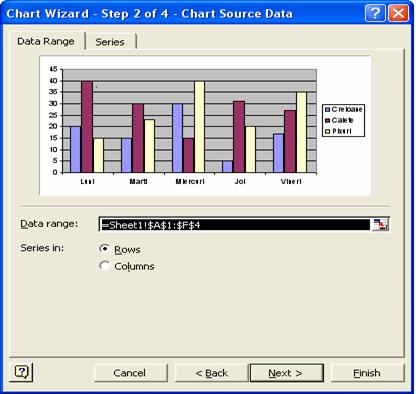Click the title bar question mark help button
This screenshot has height=394, width=416.
(375, 13)
